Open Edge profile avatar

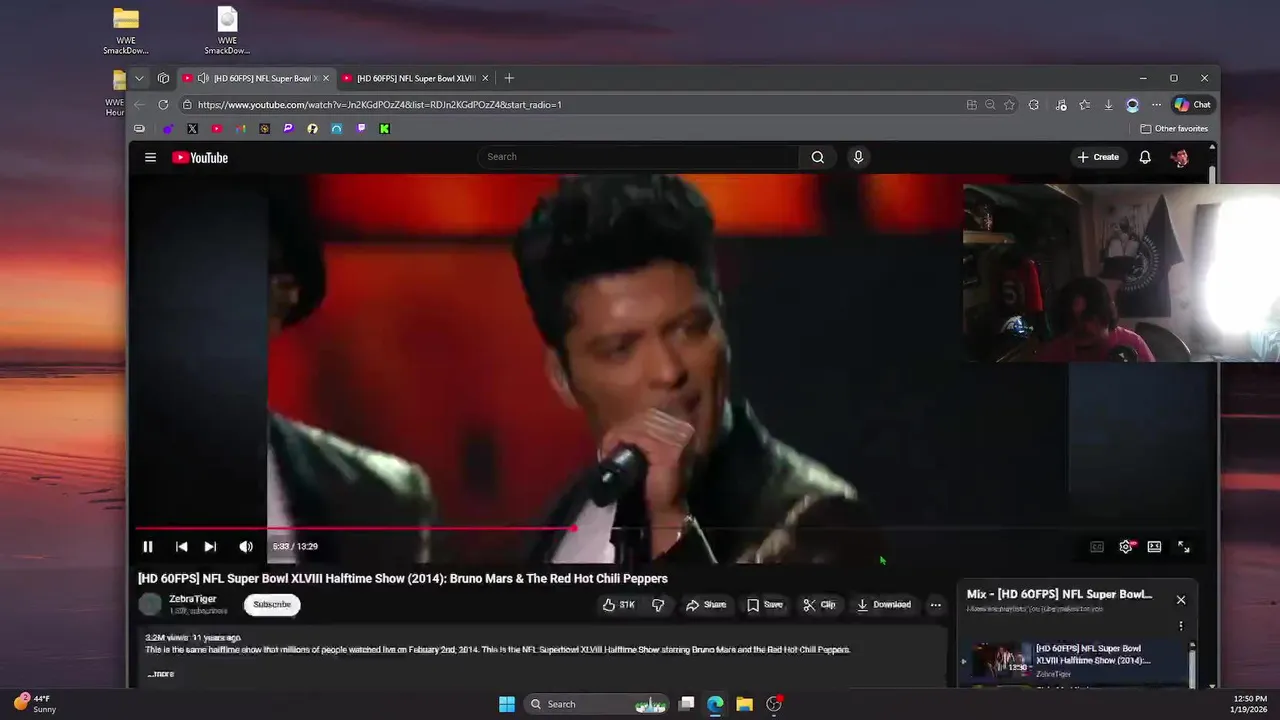coord(1132,104)
